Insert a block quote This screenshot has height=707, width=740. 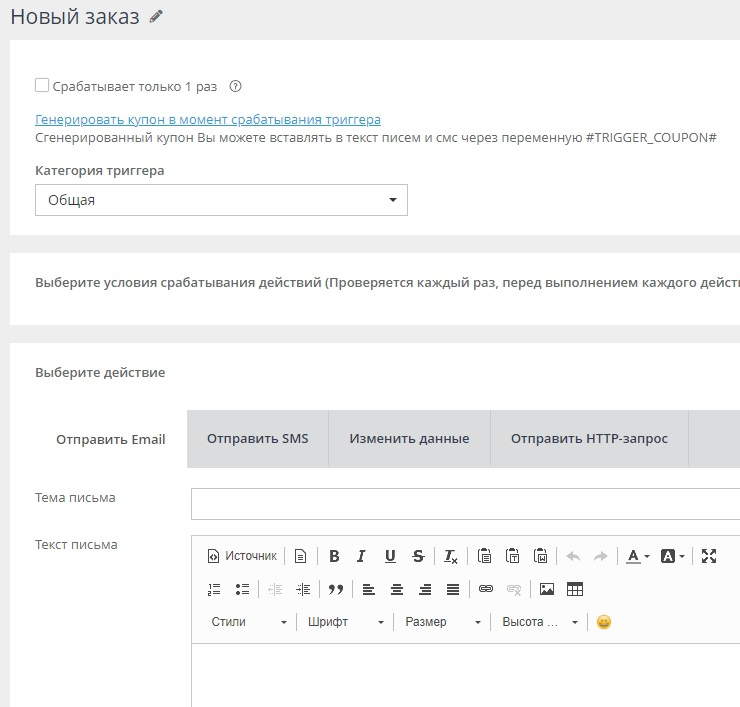click(335, 590)
